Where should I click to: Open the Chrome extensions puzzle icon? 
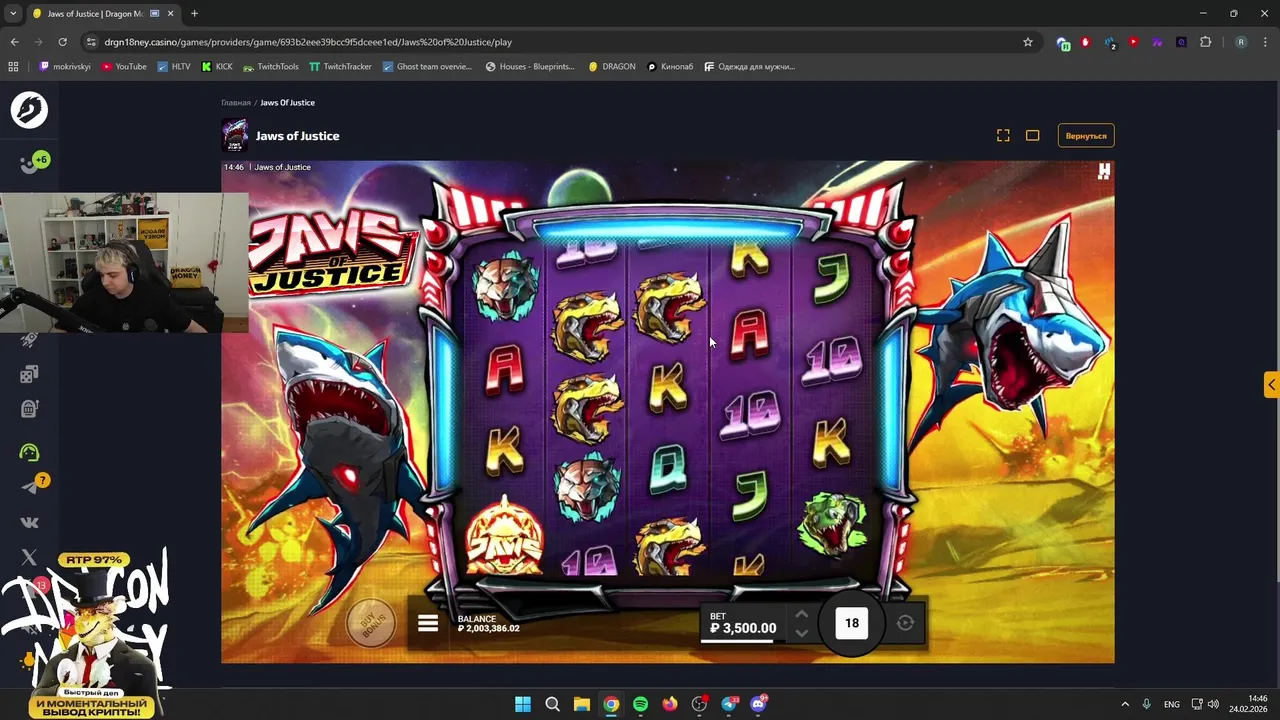pos(1205,42)
